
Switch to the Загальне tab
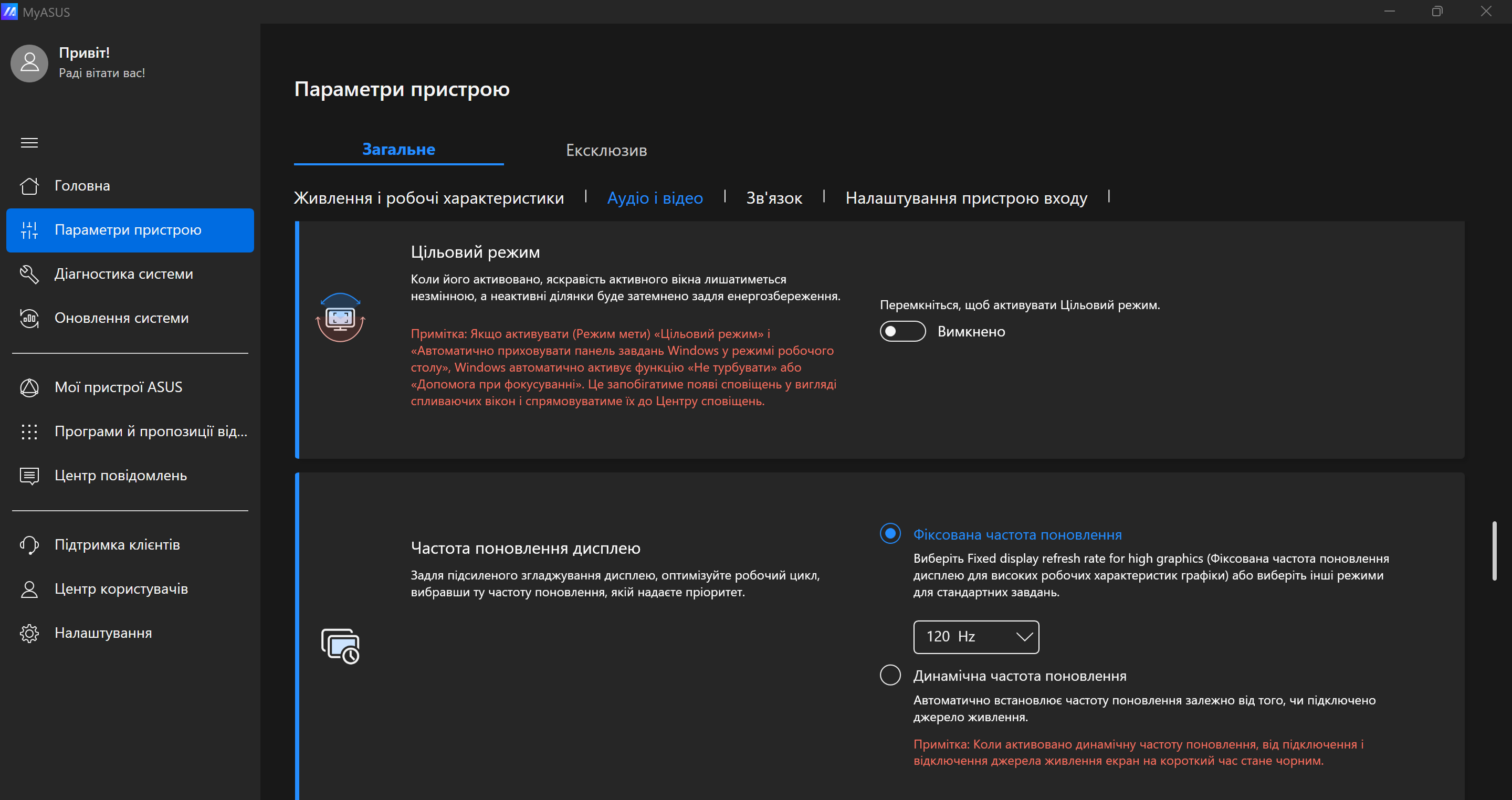click(x=398, y=150)
